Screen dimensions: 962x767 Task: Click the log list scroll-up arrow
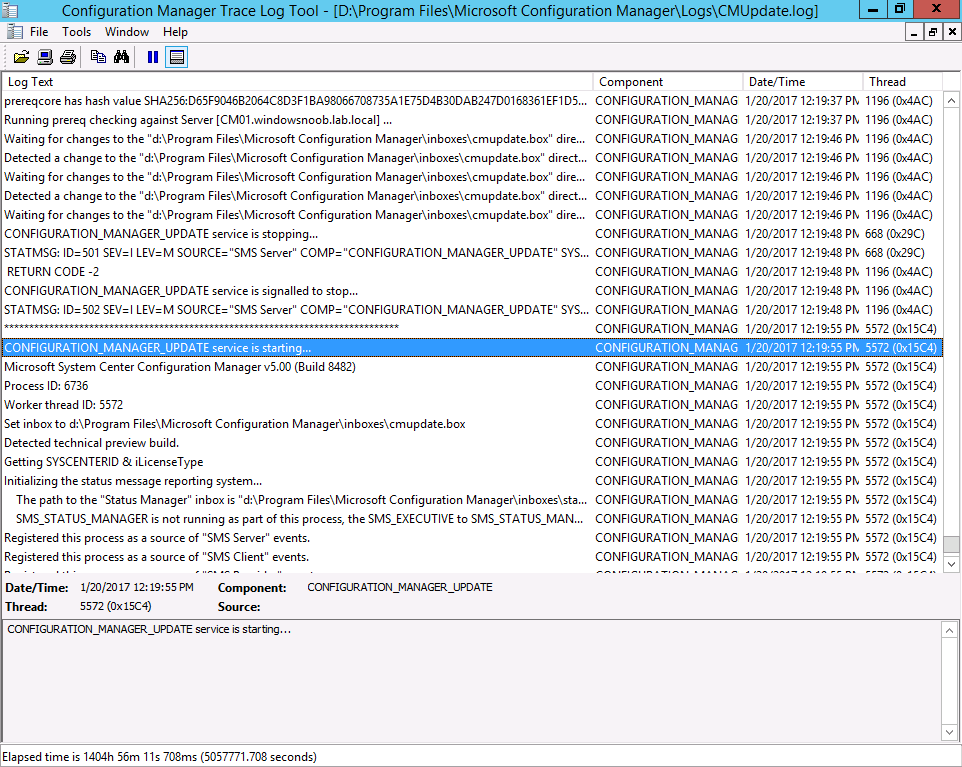click(952, 101)
